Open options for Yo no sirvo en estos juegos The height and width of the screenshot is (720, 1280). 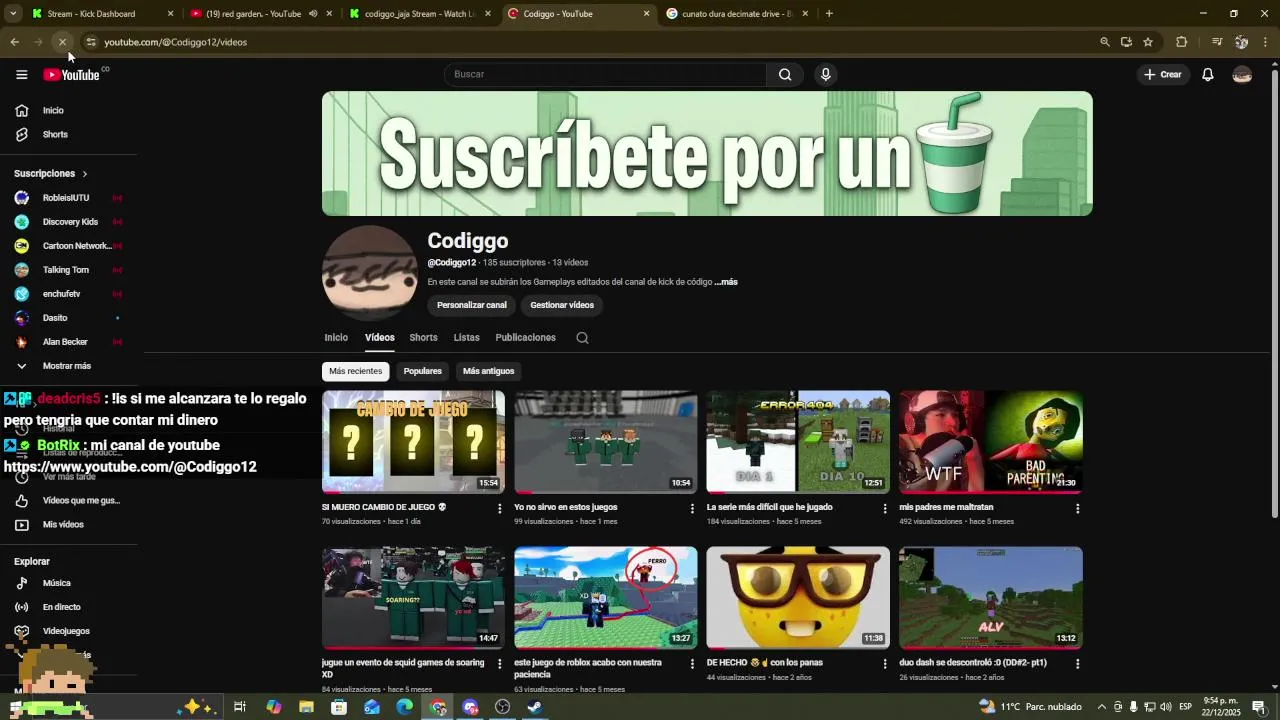coord(692,509)
